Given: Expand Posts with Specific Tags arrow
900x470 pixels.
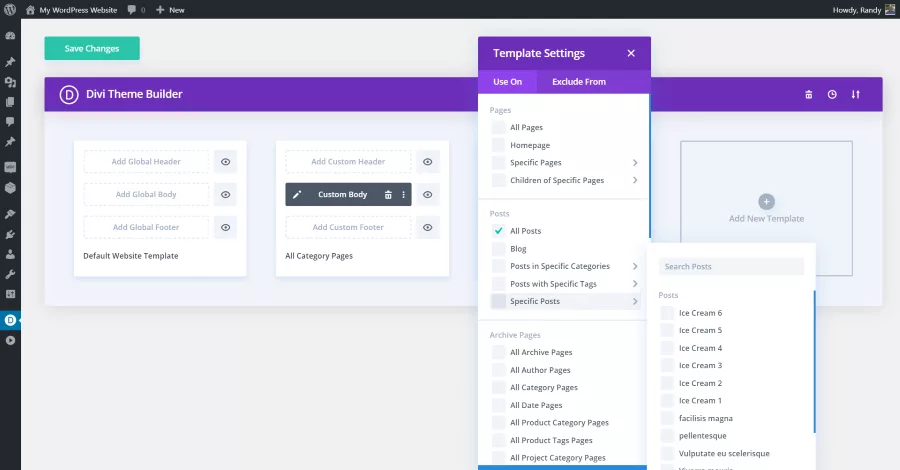Looking at the screenshot, I should point(635,283).
